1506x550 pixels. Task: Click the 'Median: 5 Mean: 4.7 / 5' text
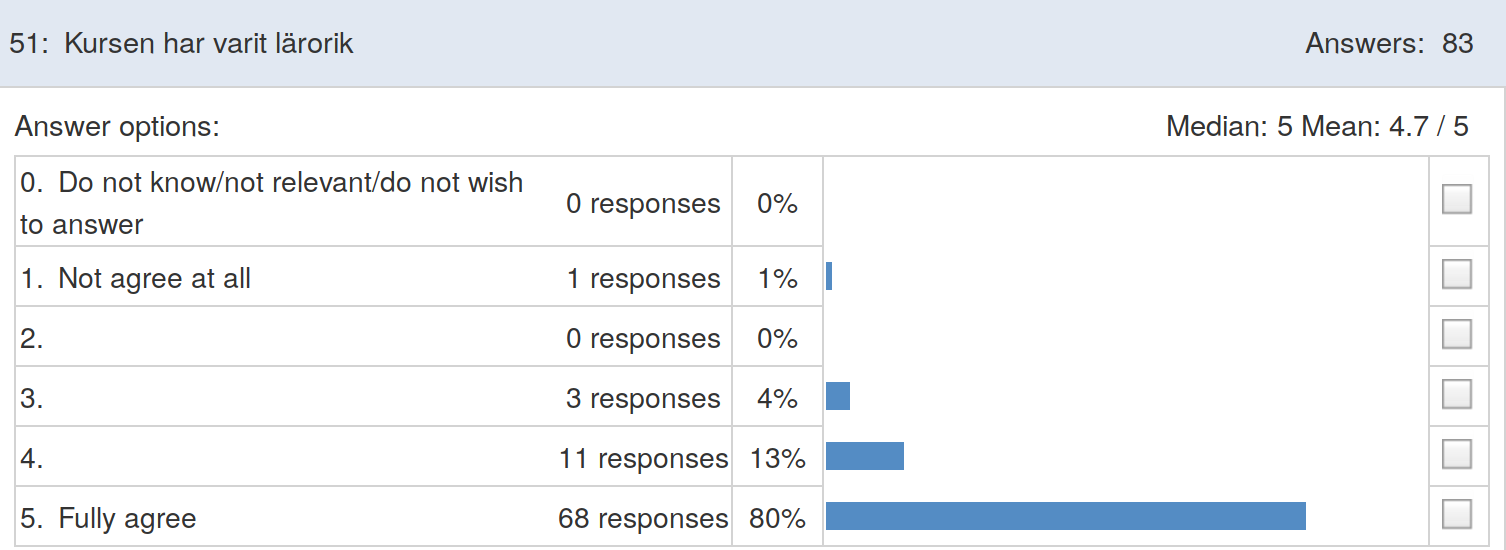tap(1317, 127)
